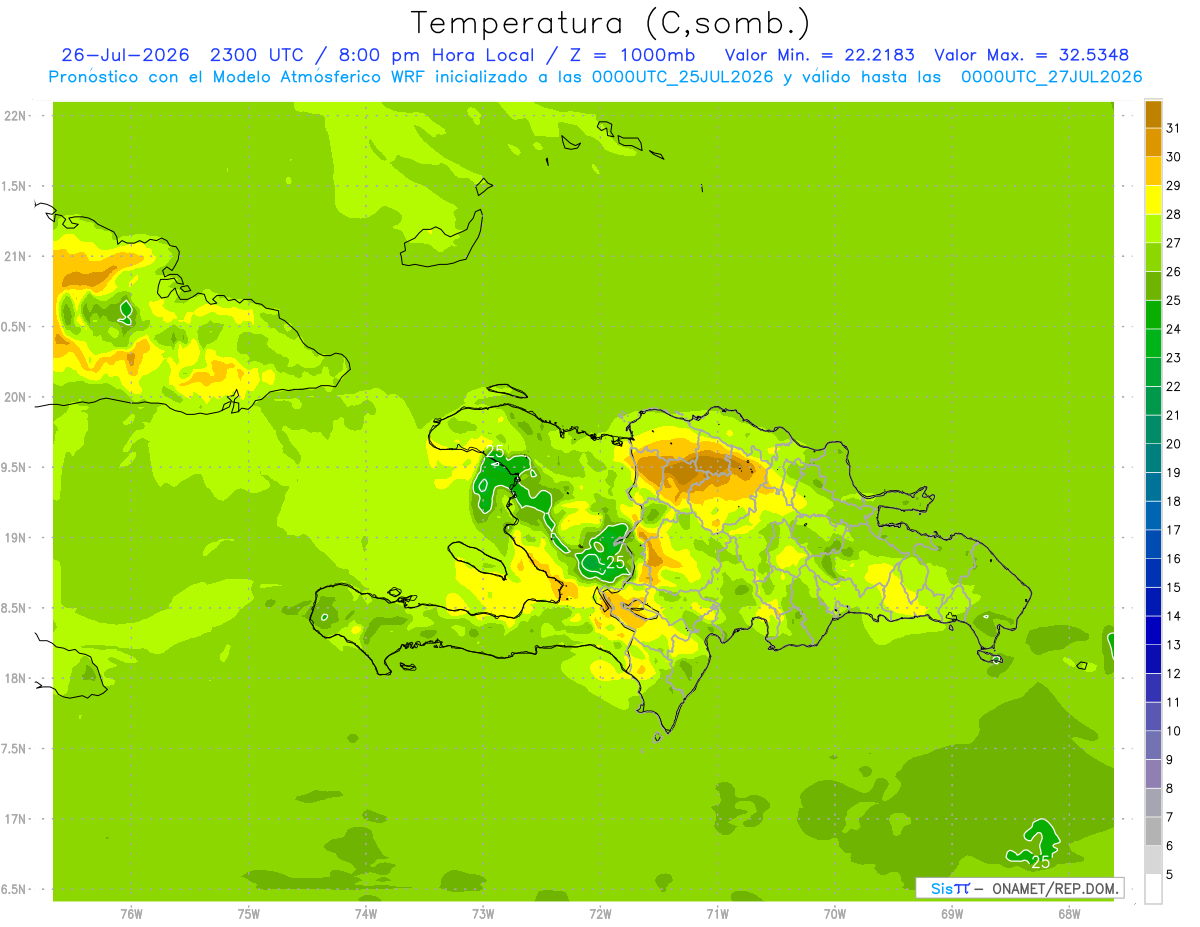Click the "72W" longitude label

[600, 915]
